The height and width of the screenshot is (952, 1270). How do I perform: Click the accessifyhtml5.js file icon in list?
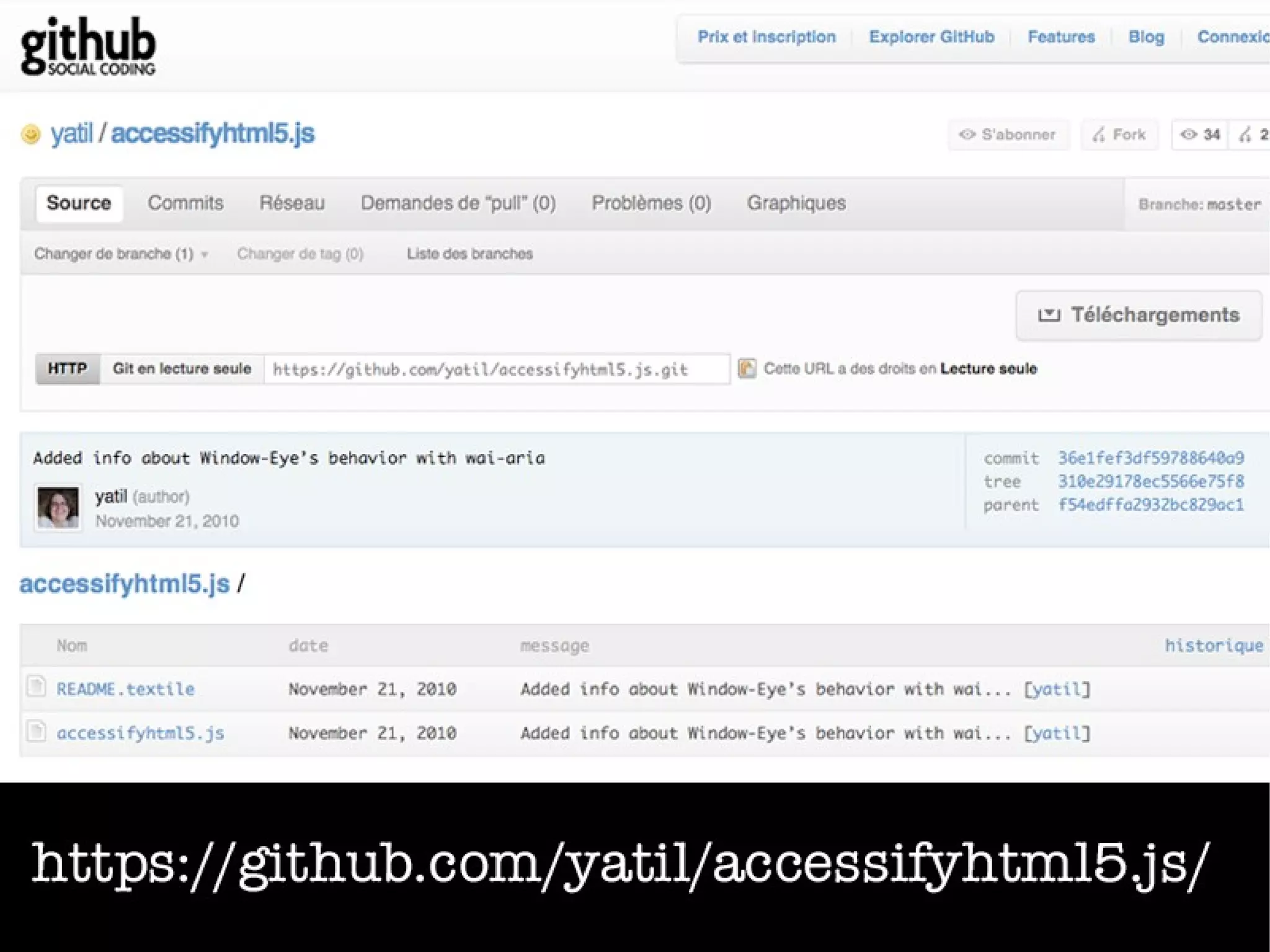(x=36, y=731)
